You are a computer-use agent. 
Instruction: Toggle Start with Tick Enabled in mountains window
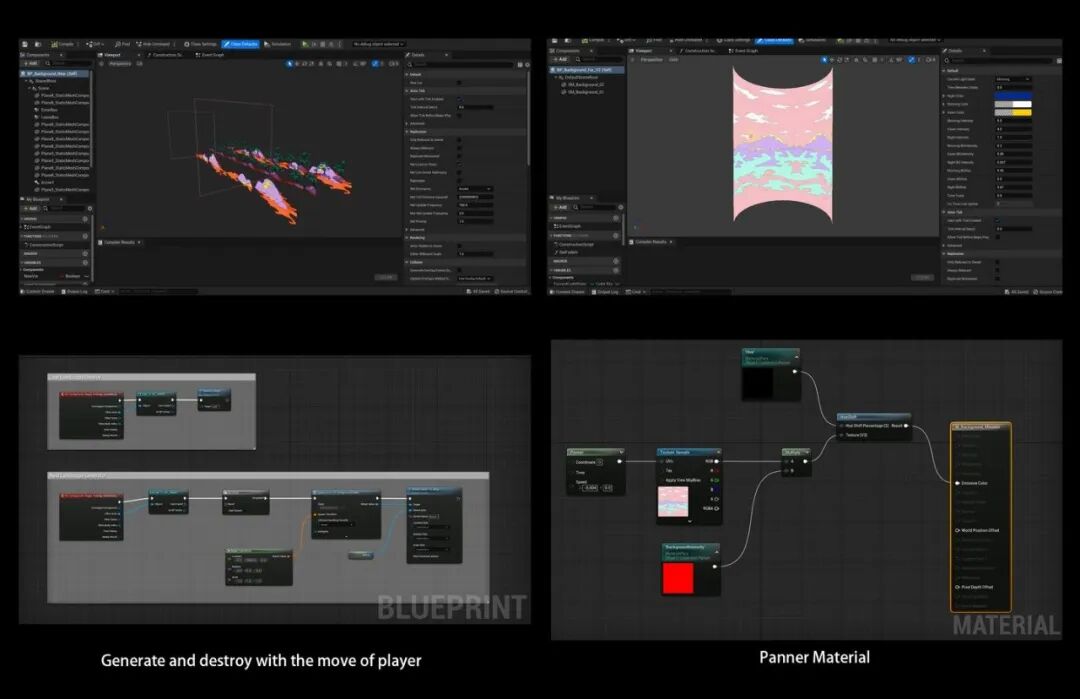click(x=459, y=99)
